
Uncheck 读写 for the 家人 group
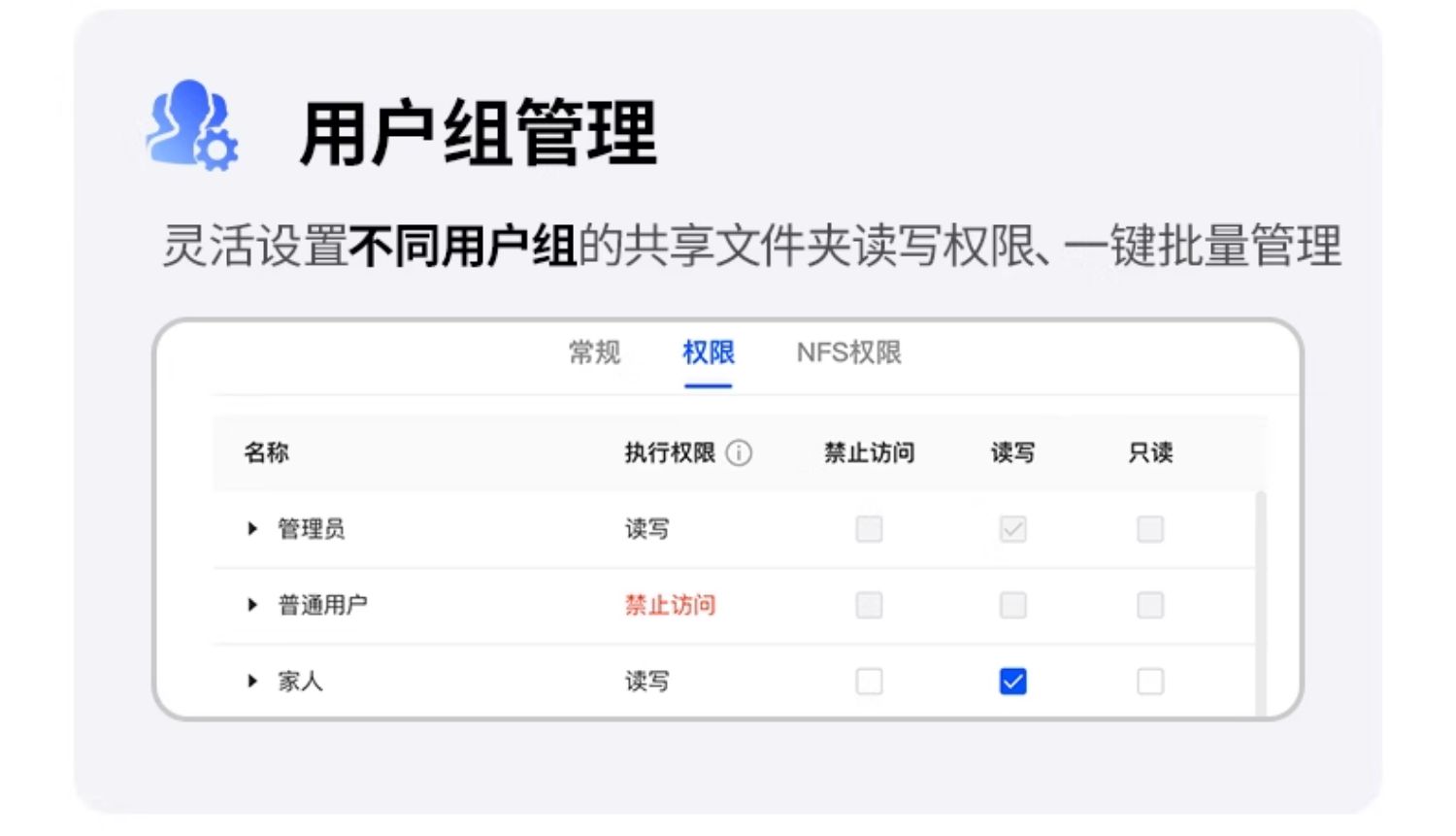1012,683
